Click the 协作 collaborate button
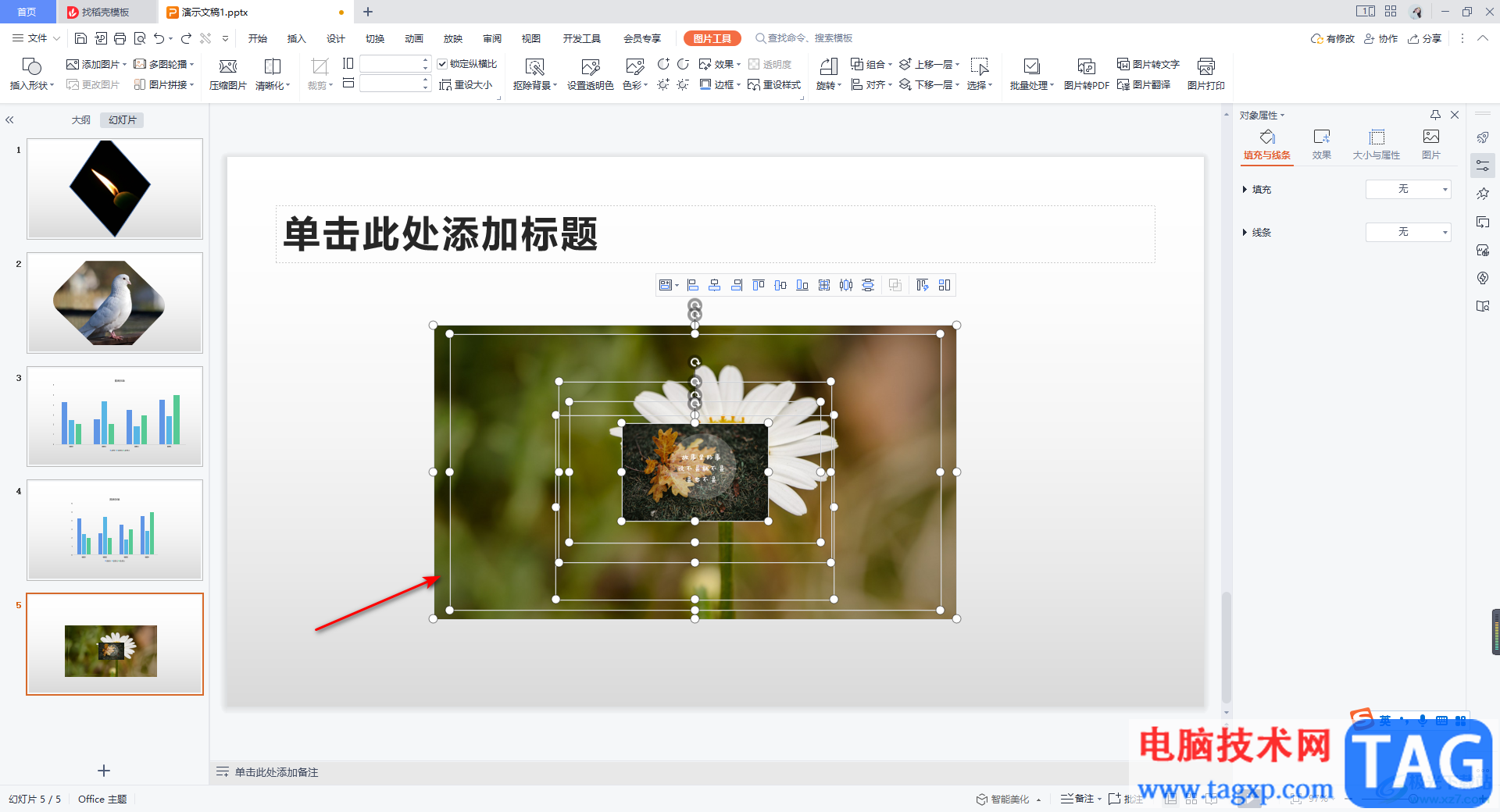Screen dimensions: 1500x812 pyautogui.click(x=1381, y=38)
